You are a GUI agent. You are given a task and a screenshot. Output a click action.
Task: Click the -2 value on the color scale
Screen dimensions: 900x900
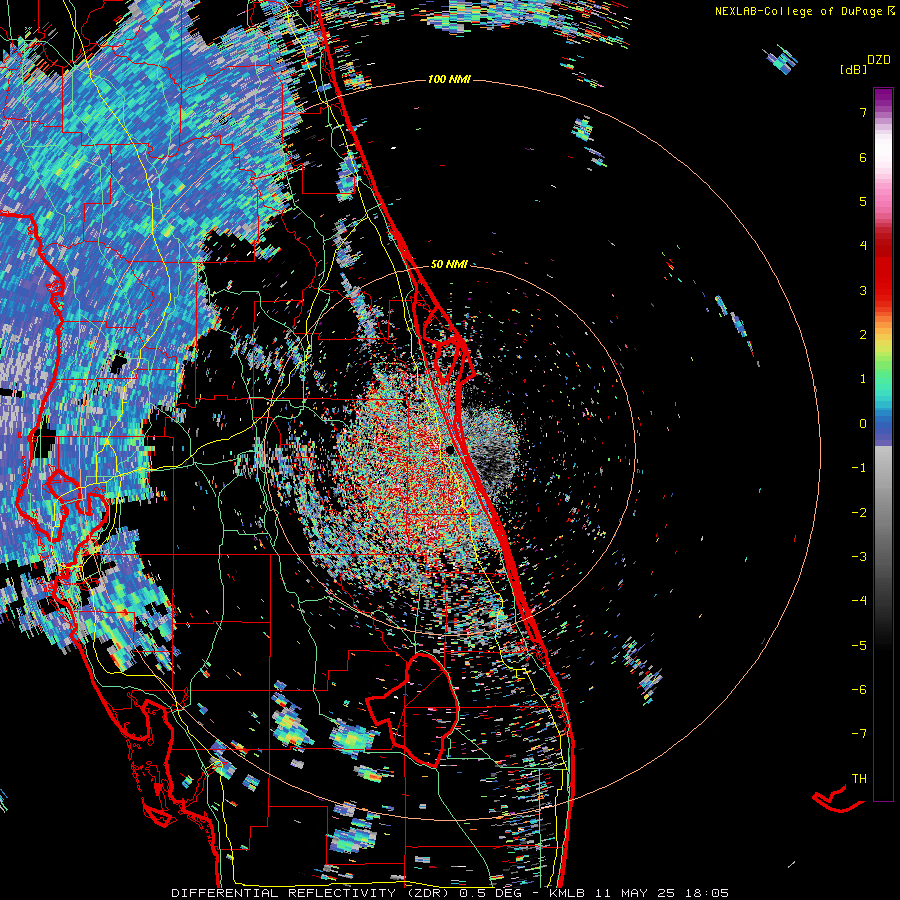coord(859,512)
